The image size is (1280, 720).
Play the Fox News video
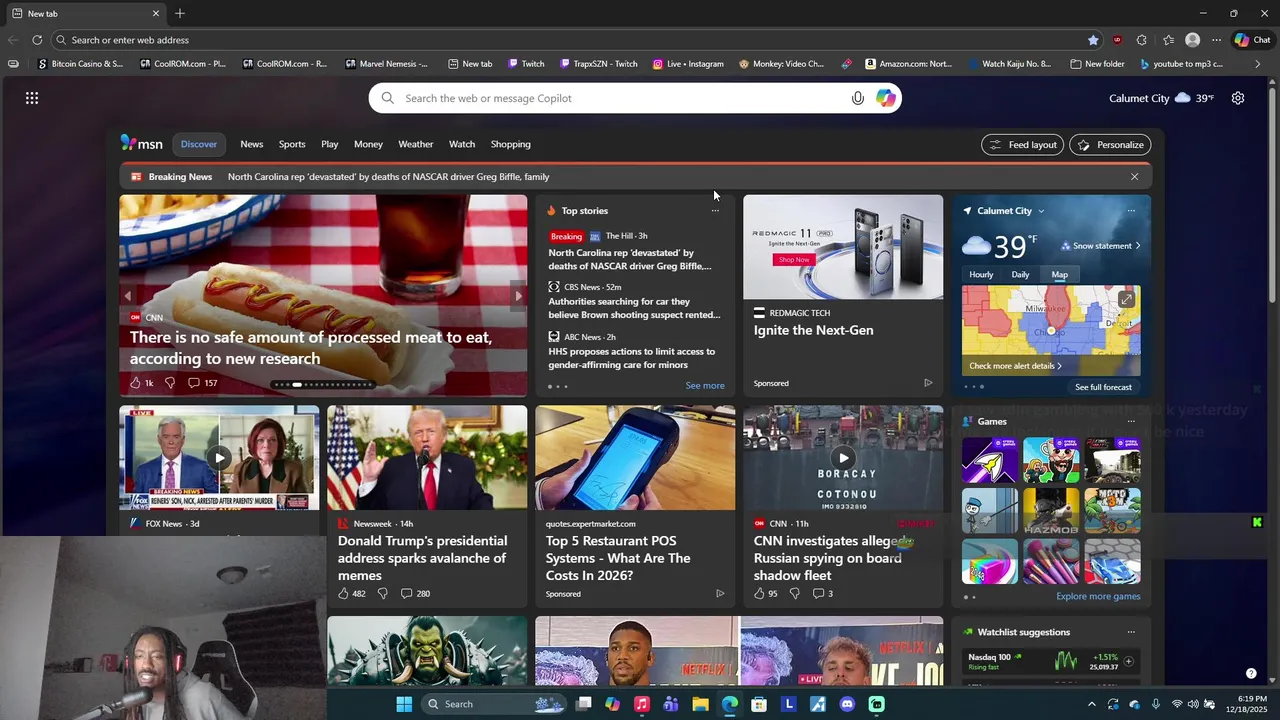tap(219, 458)
